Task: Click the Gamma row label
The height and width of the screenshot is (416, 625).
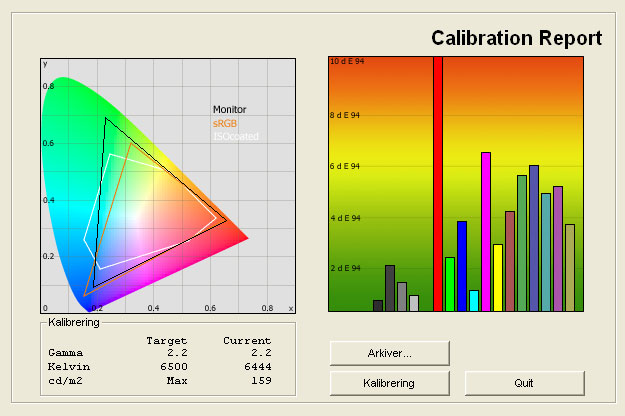Action: coord(66,353)
